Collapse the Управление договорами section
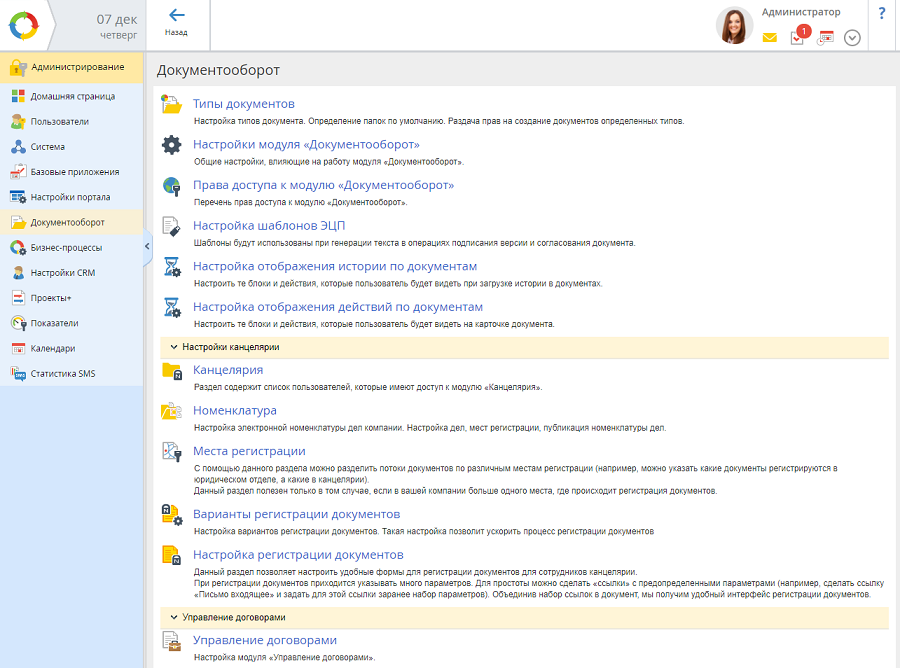Screen dimensions: 900x668 coord(173,617)
